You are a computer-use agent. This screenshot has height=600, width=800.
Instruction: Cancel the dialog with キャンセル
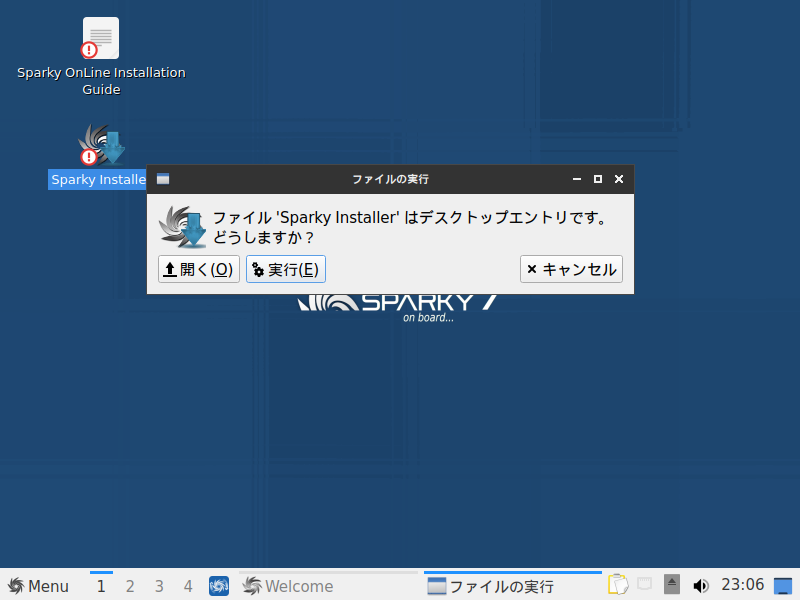[x=571, y=269]
